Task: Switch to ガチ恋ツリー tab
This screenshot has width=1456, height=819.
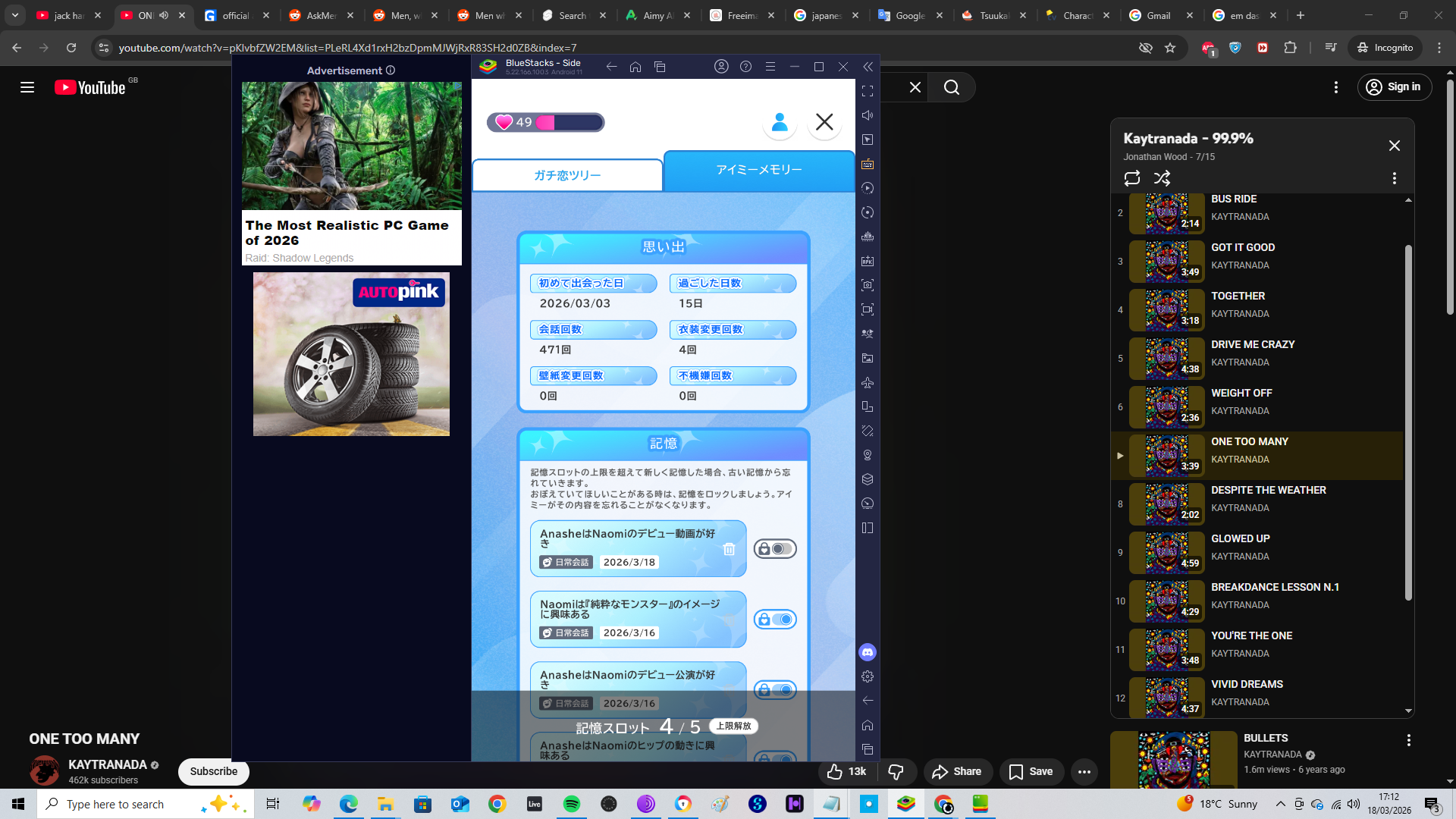Action: [567, 175]
